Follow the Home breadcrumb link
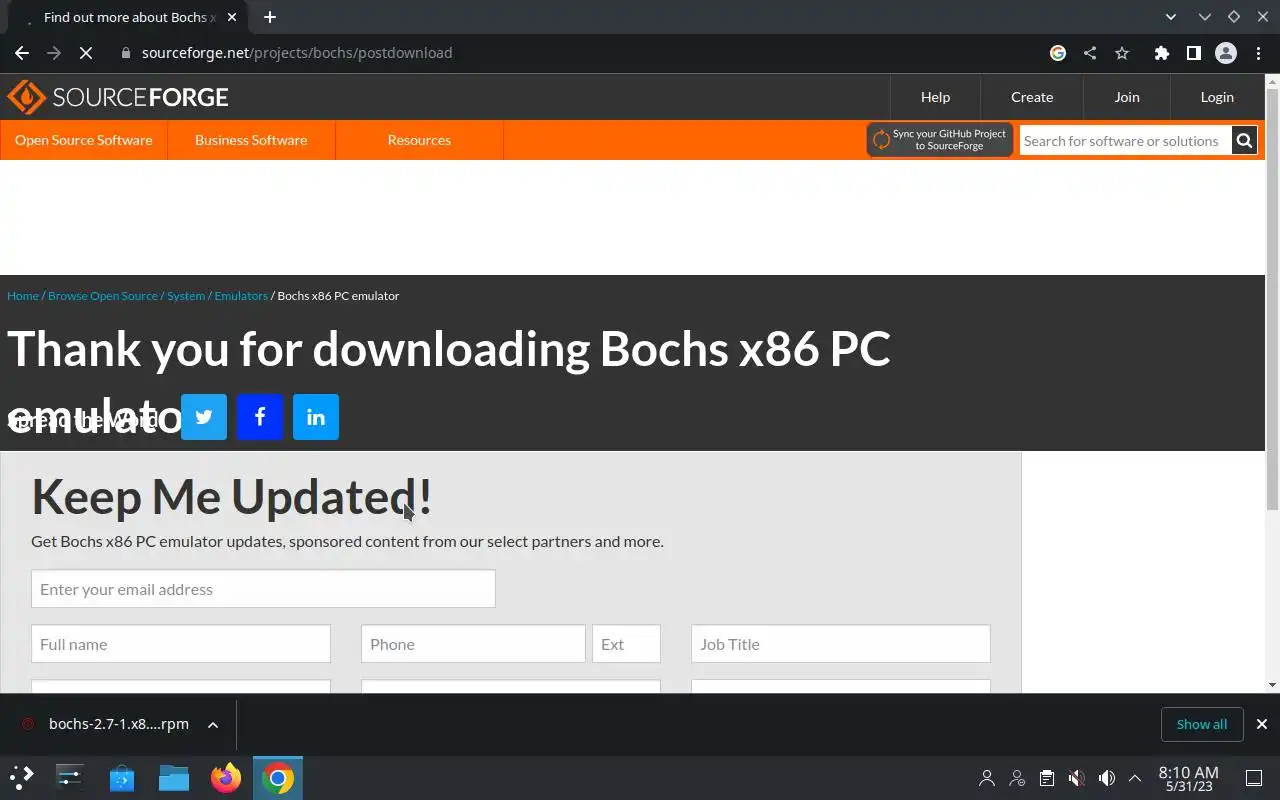The width and height of the screenshot is (1280, 800). point(23,296)
